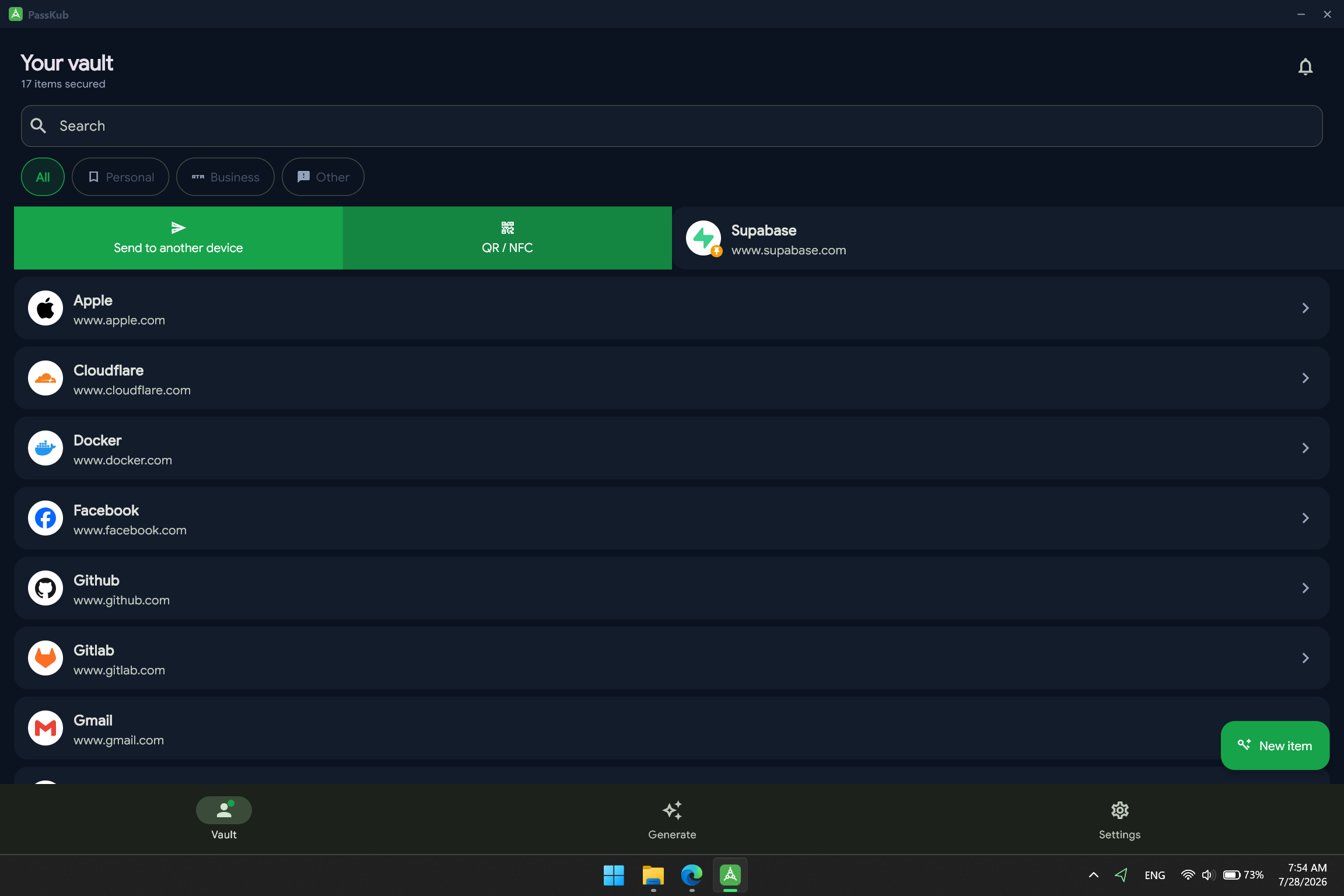Viewport: 1344px width, 896px height.
Task: Click the Supabase lightning bolt icon
Action: click(703, 238)
